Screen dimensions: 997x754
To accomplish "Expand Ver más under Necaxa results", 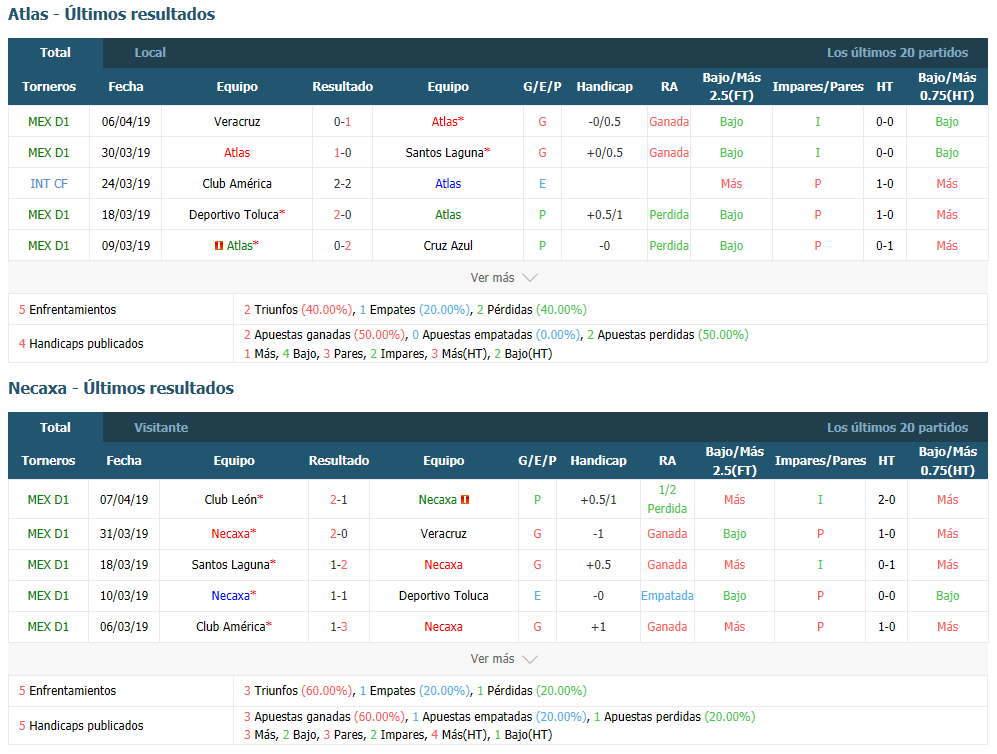I will click(504, 659).
